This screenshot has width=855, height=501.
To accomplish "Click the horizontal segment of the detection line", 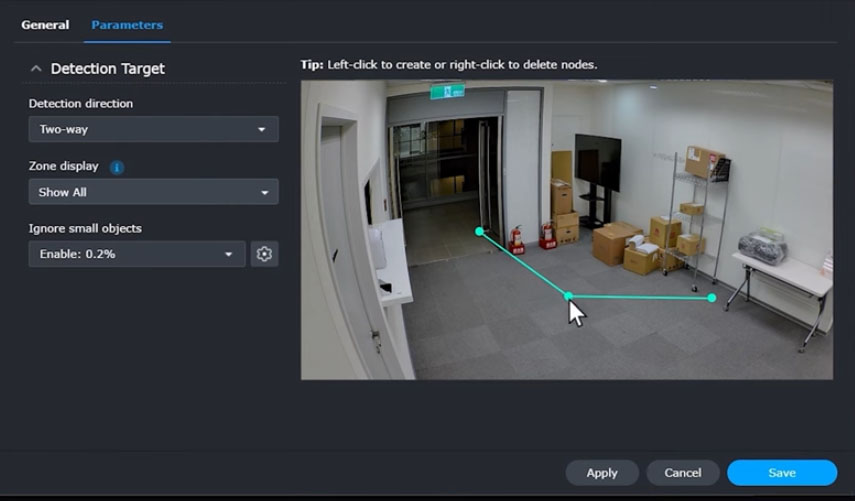I will (640, 297).
